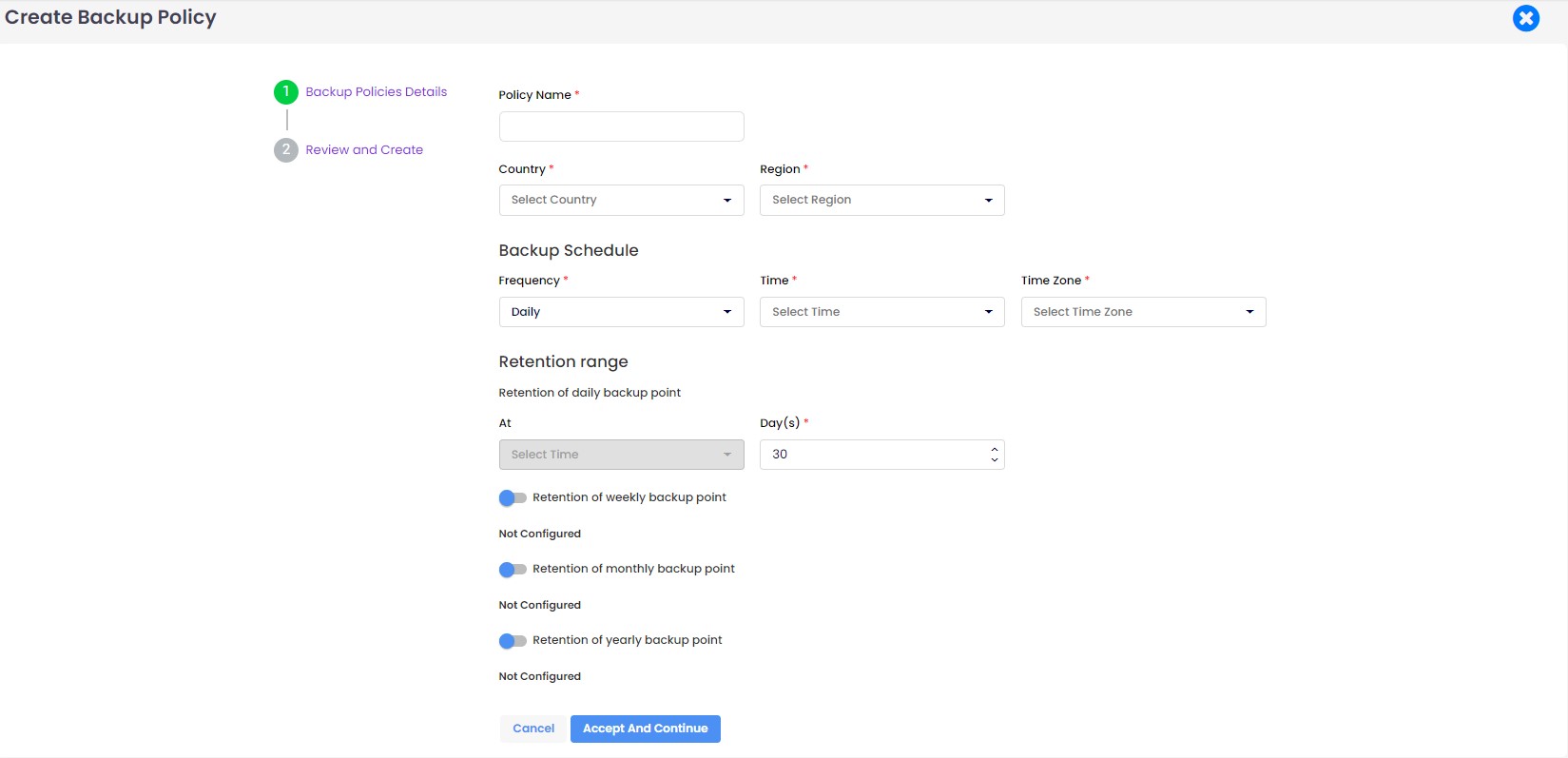Open the disabled At Select Time dropdown
Screen dimensions: 1568x758
pos(621,455)
